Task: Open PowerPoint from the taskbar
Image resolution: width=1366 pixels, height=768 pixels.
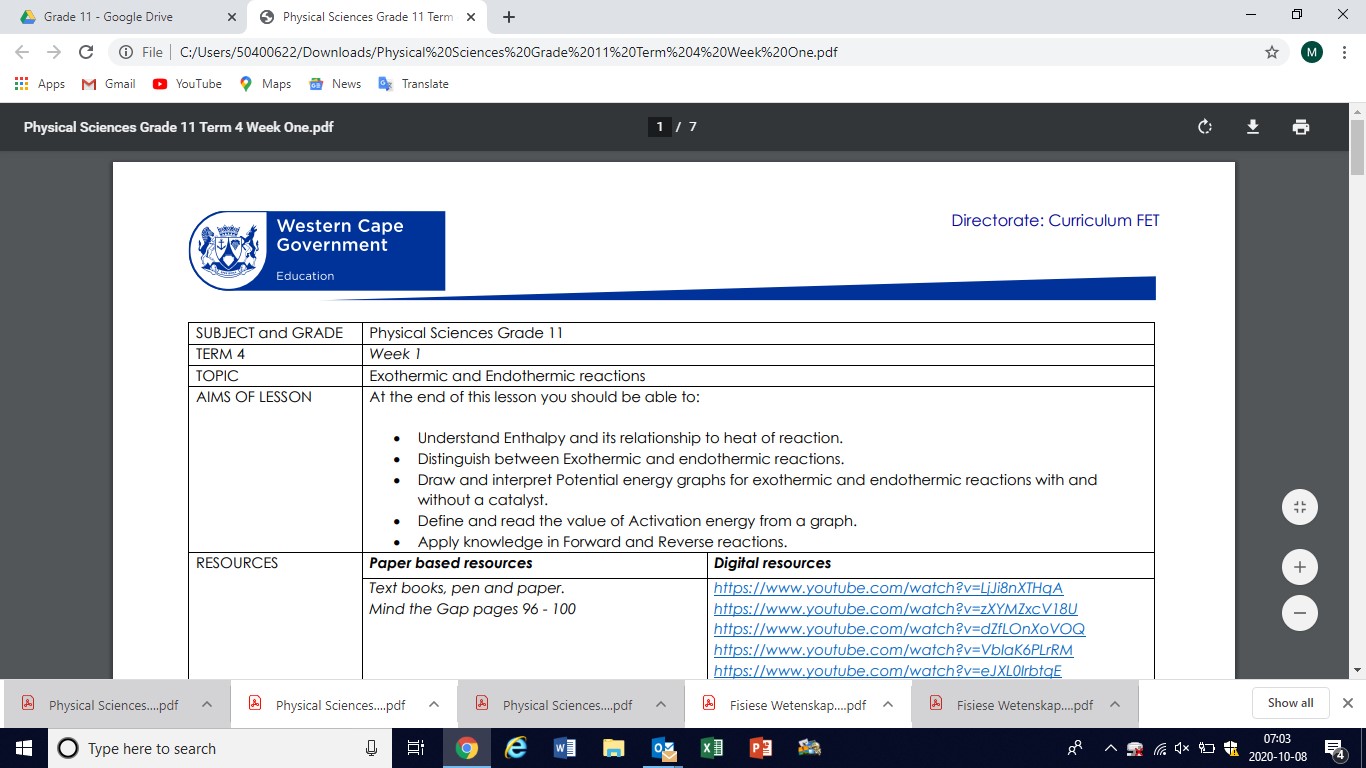Action: [760, 748]
